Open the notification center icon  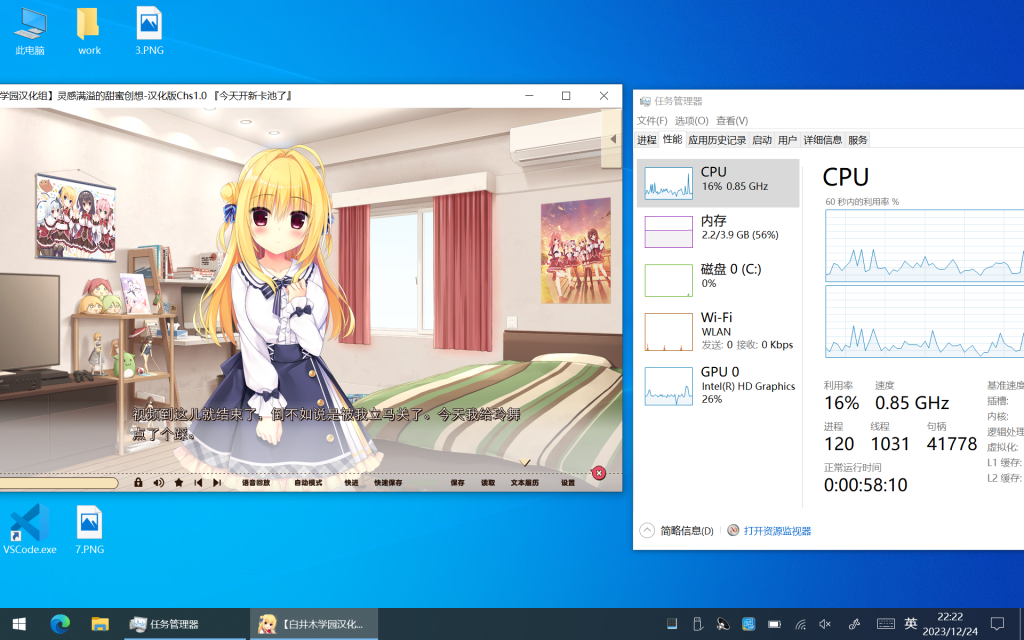pos(997,624)
